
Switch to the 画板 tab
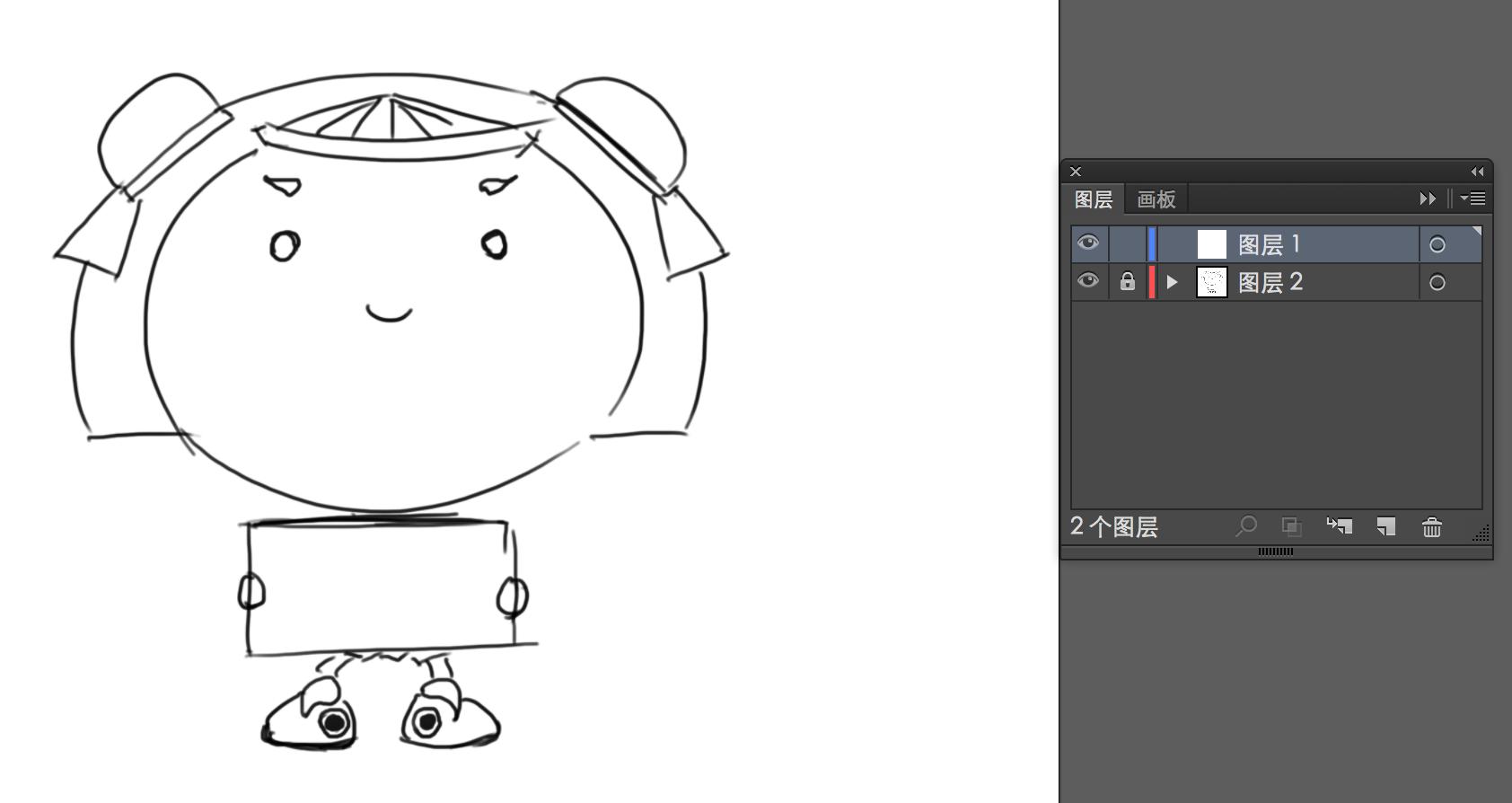click(1156, 199)
